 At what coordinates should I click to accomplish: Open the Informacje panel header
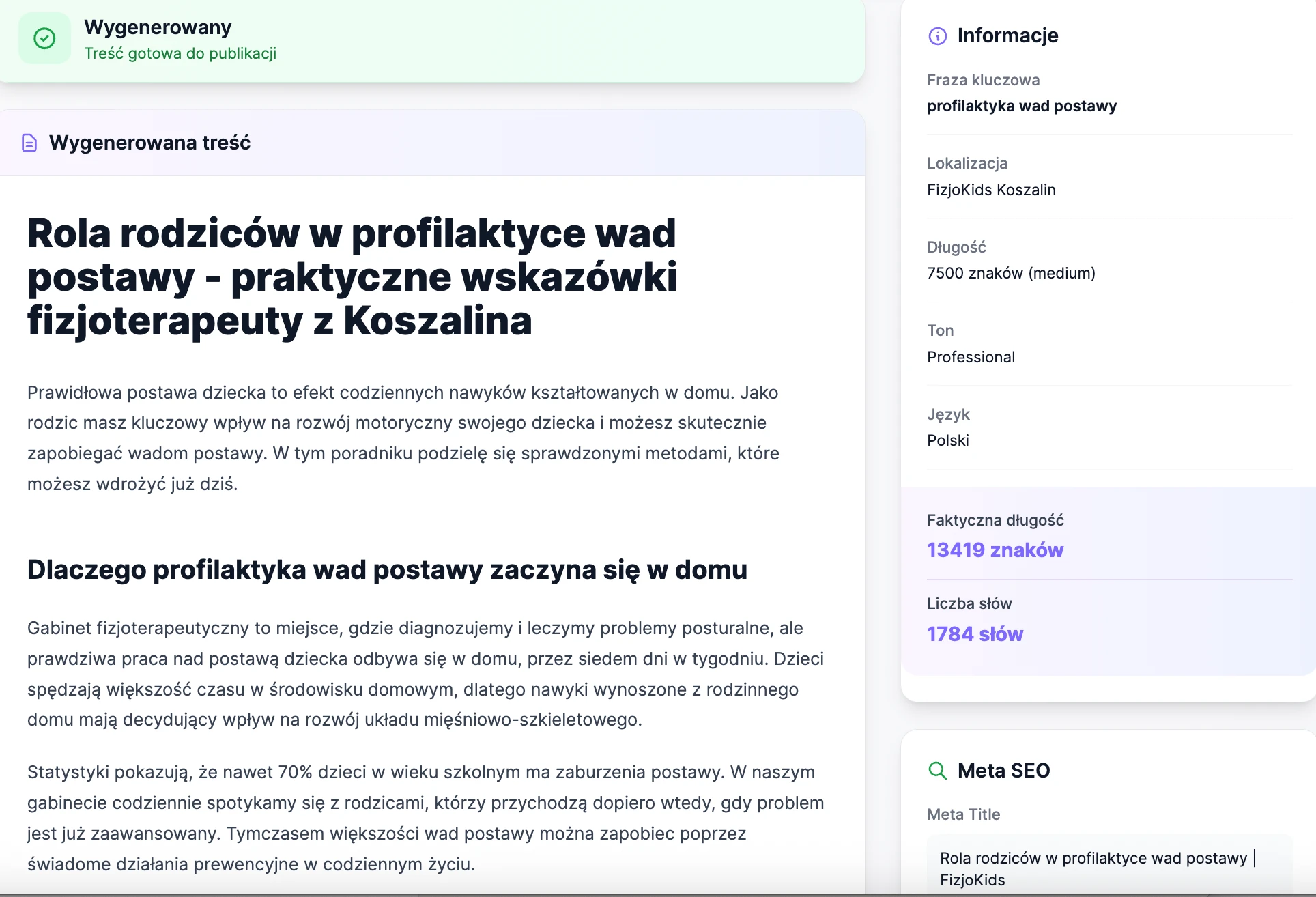[1007, 35]
